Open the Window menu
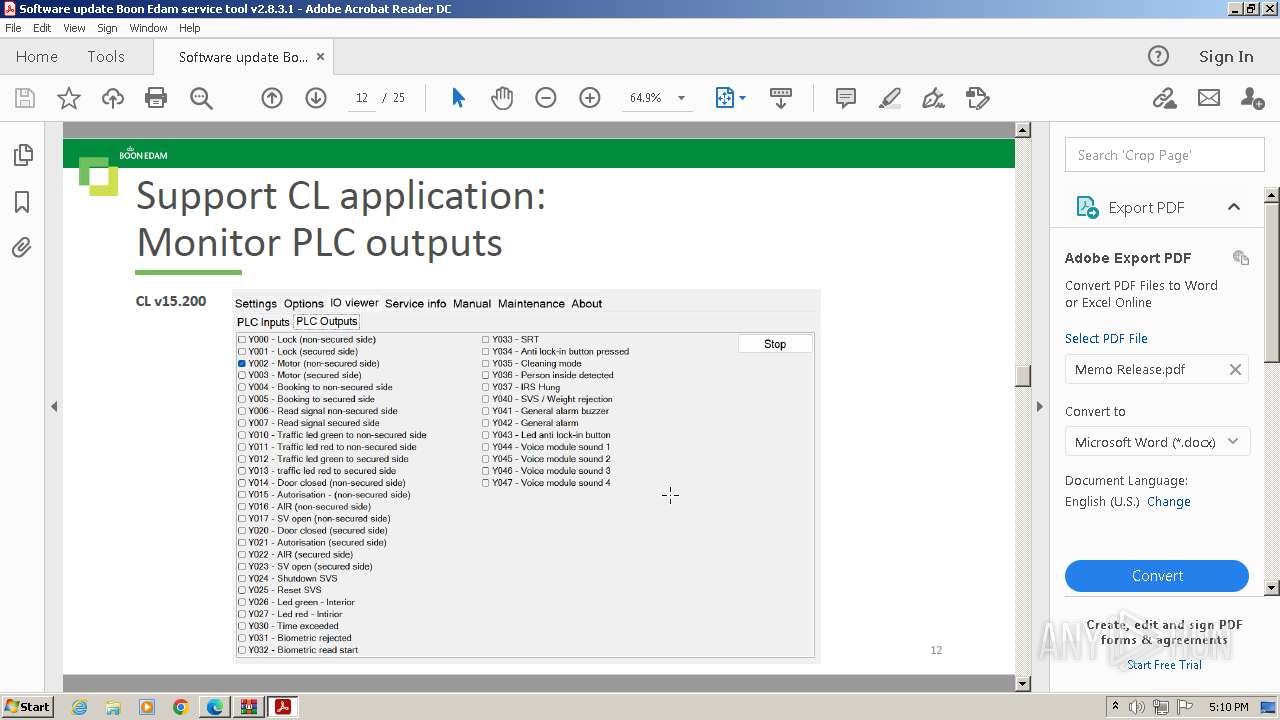This screenshot has width=1280, height=720. (x=148, y=28)
